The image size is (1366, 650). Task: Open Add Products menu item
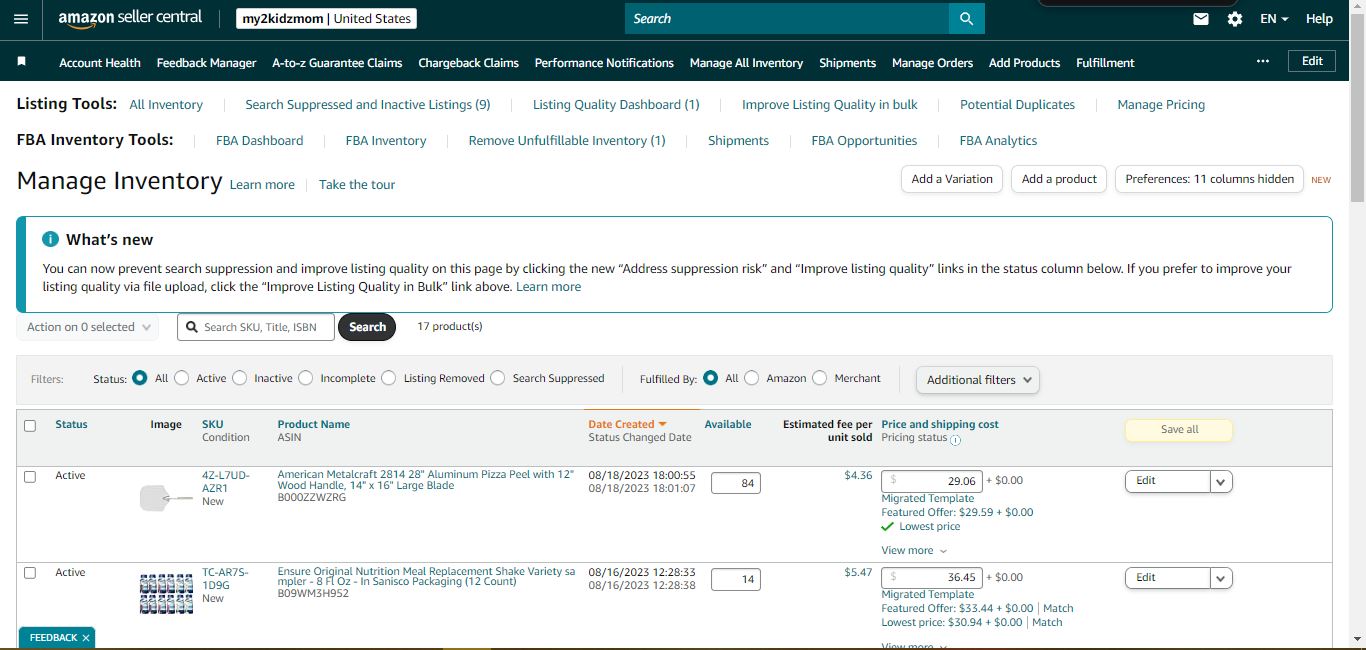[1024, 62]
